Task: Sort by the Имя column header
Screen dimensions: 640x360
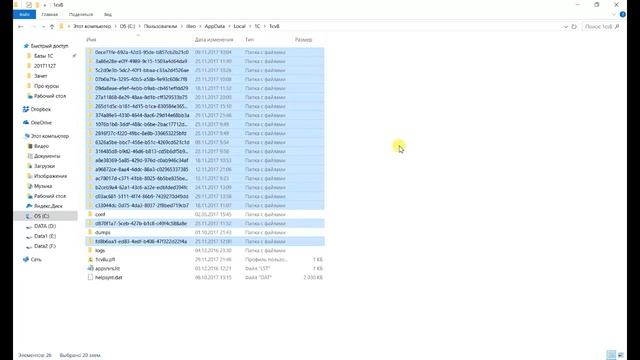Action: pos(91,40)
